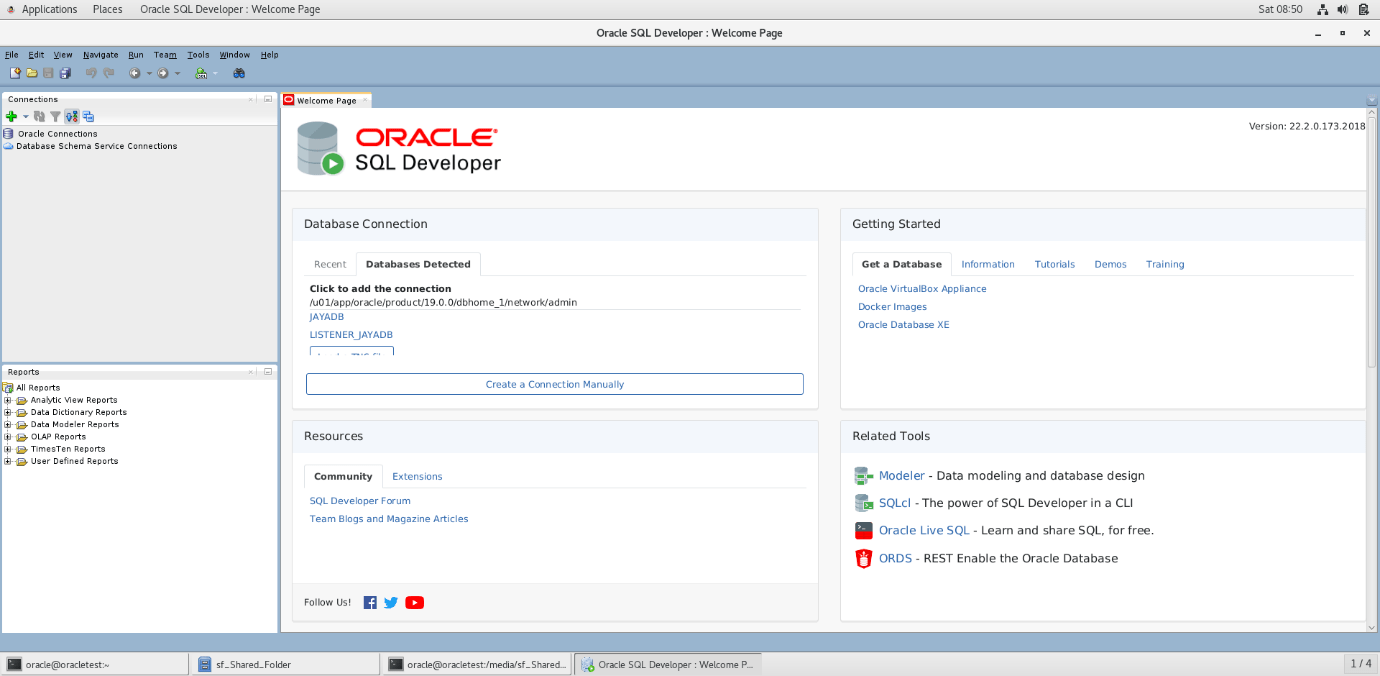Click the filter icon in the Connections panel
Screen dimensions: 1380x676
point(55,116)
